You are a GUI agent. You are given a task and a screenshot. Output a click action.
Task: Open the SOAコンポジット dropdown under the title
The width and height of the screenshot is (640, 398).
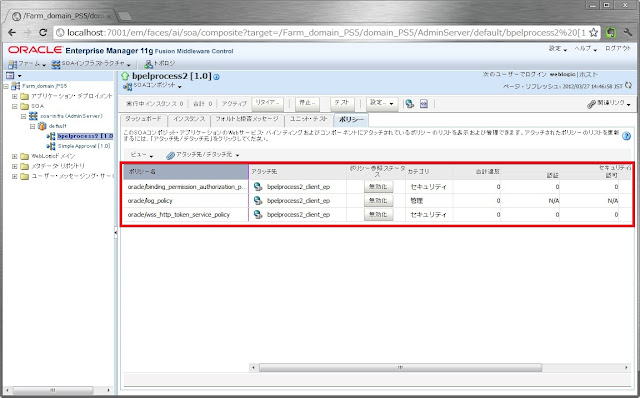(152, 86)
